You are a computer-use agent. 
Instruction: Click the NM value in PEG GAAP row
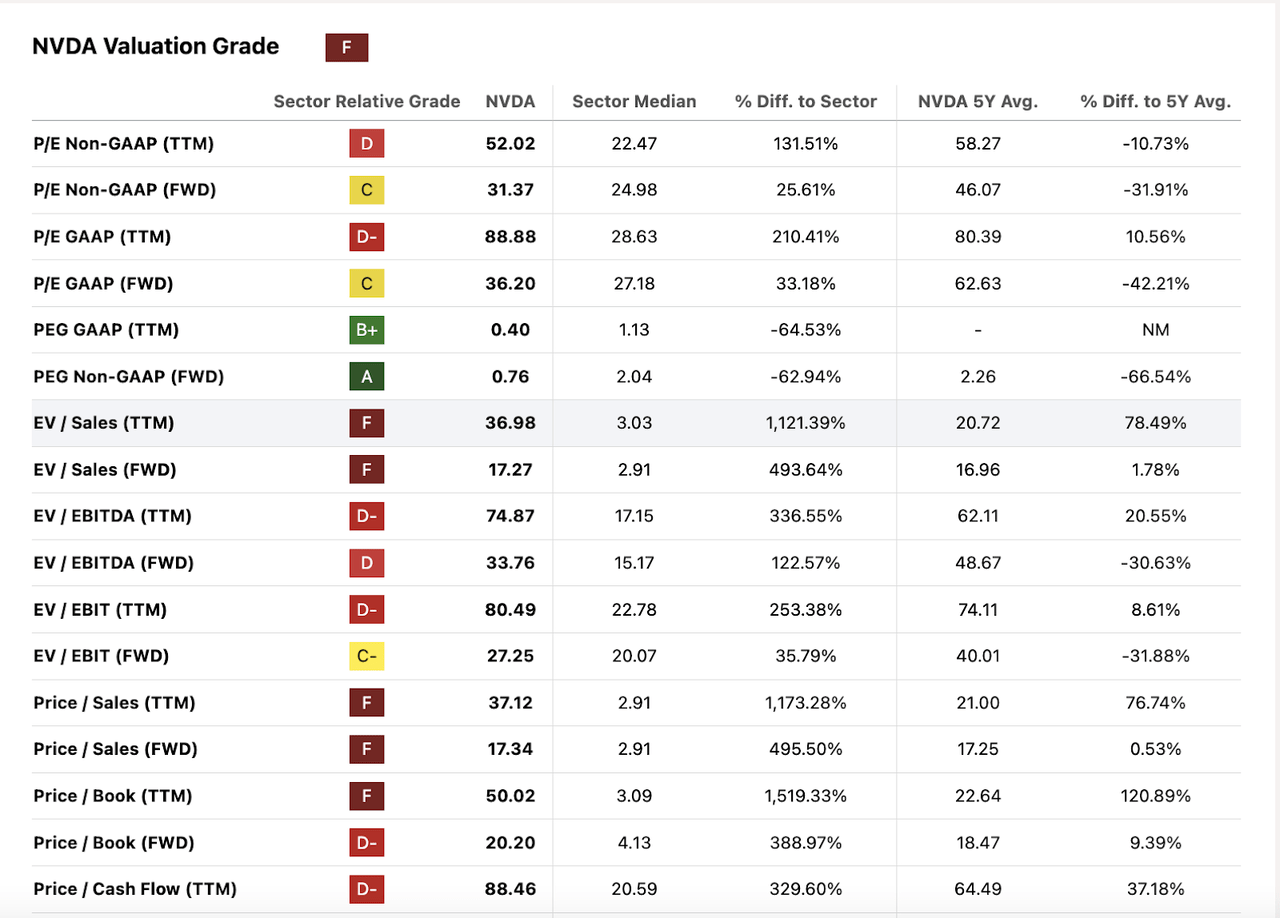point(1156,330)
